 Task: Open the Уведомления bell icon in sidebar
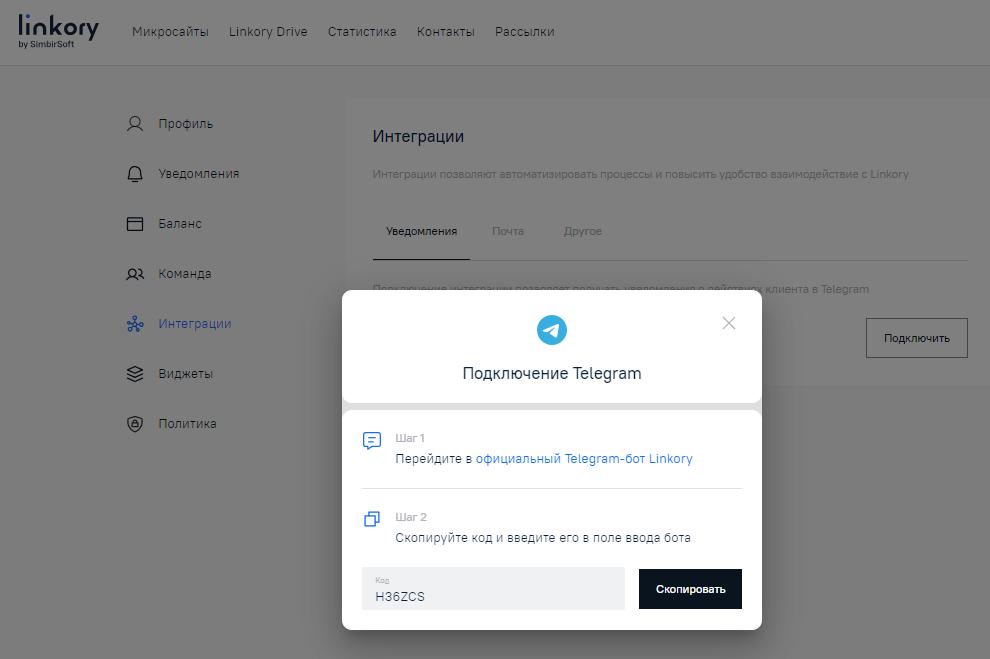click(x=133, y=173)
